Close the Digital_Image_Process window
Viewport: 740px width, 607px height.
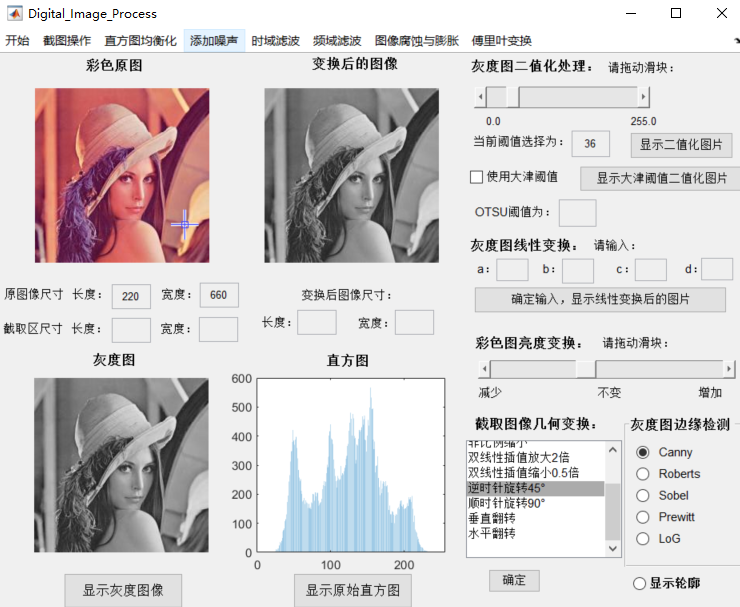722,13
